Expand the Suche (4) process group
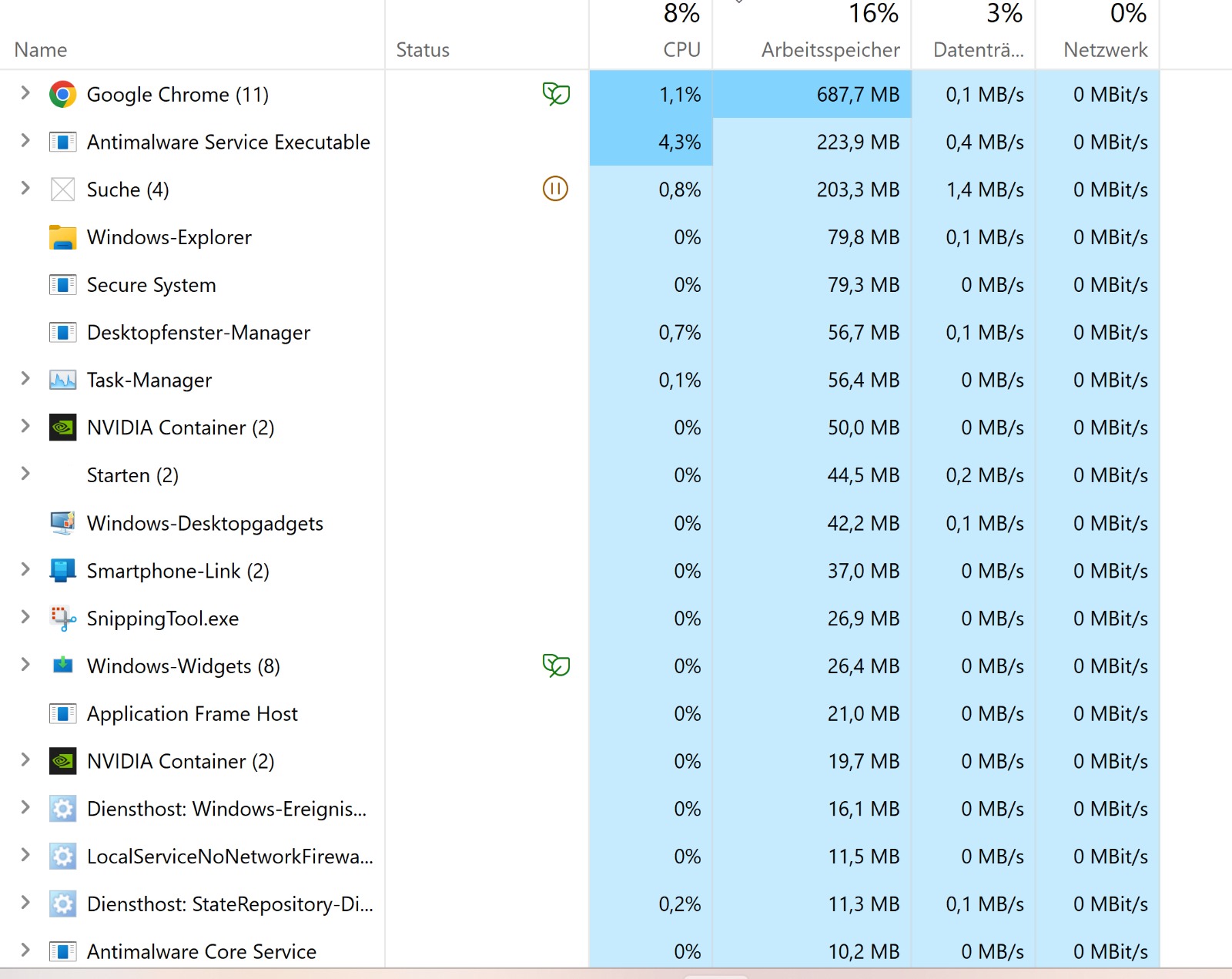 (25, 188)
